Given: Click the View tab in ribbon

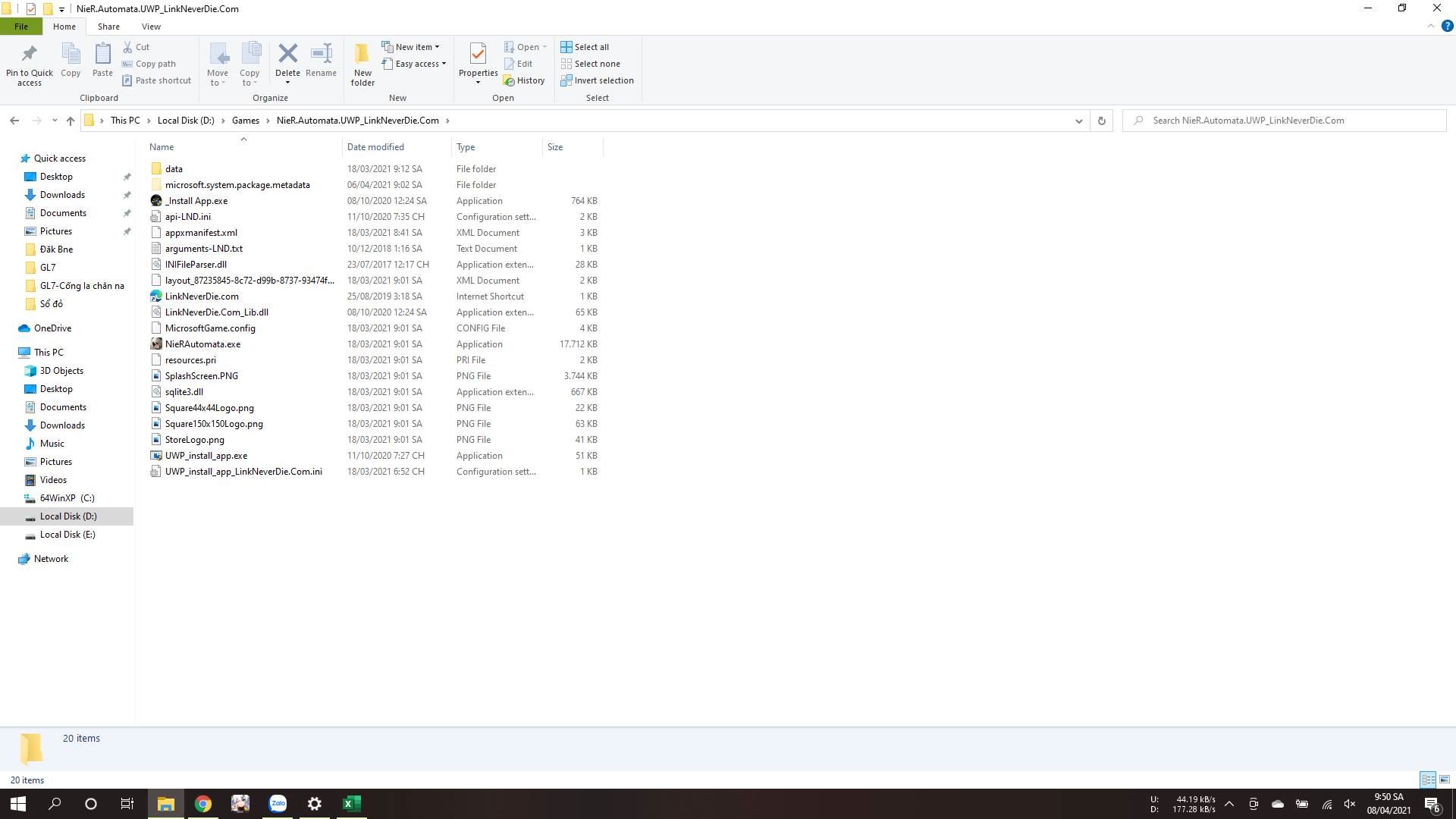Looking at the screenshot, I should pos(150,26).
